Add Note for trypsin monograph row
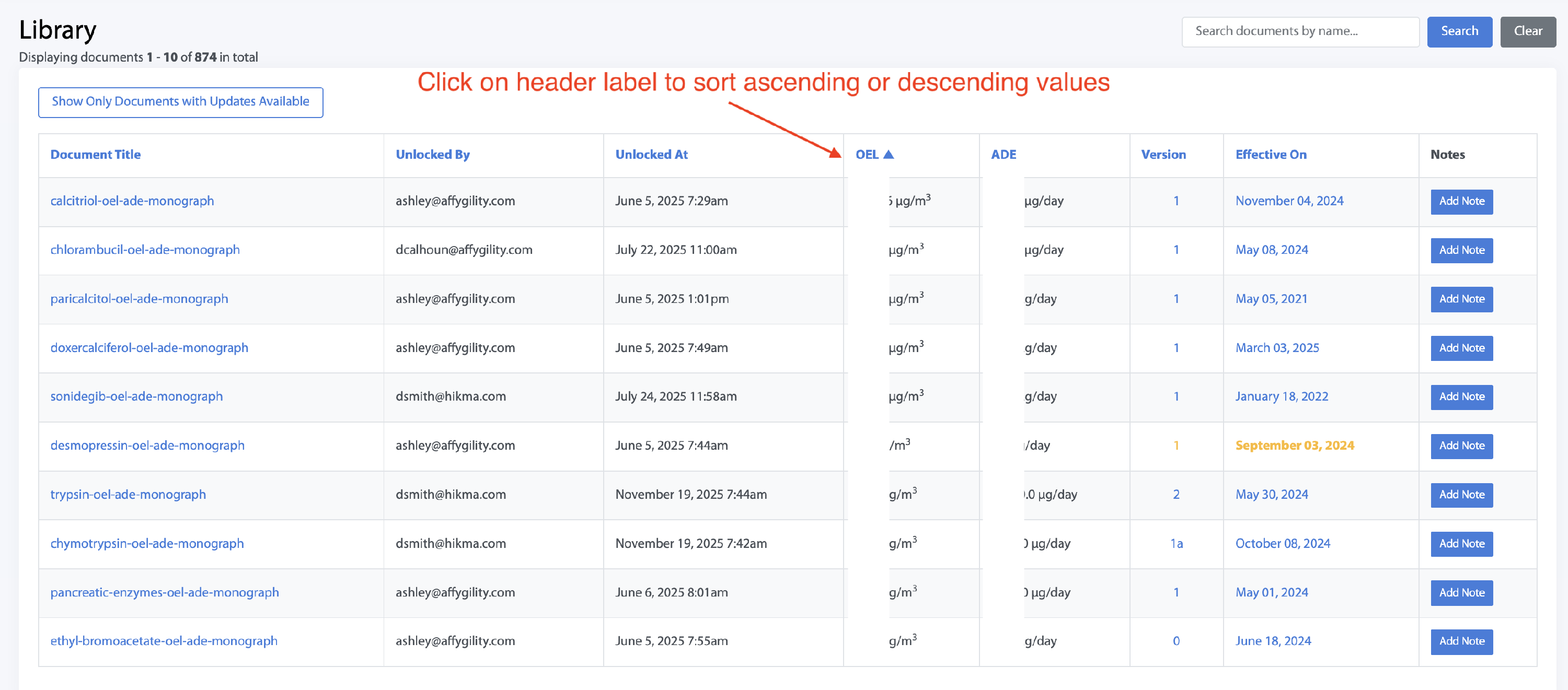This screenshot has width=1568, height=690. 1461,495
